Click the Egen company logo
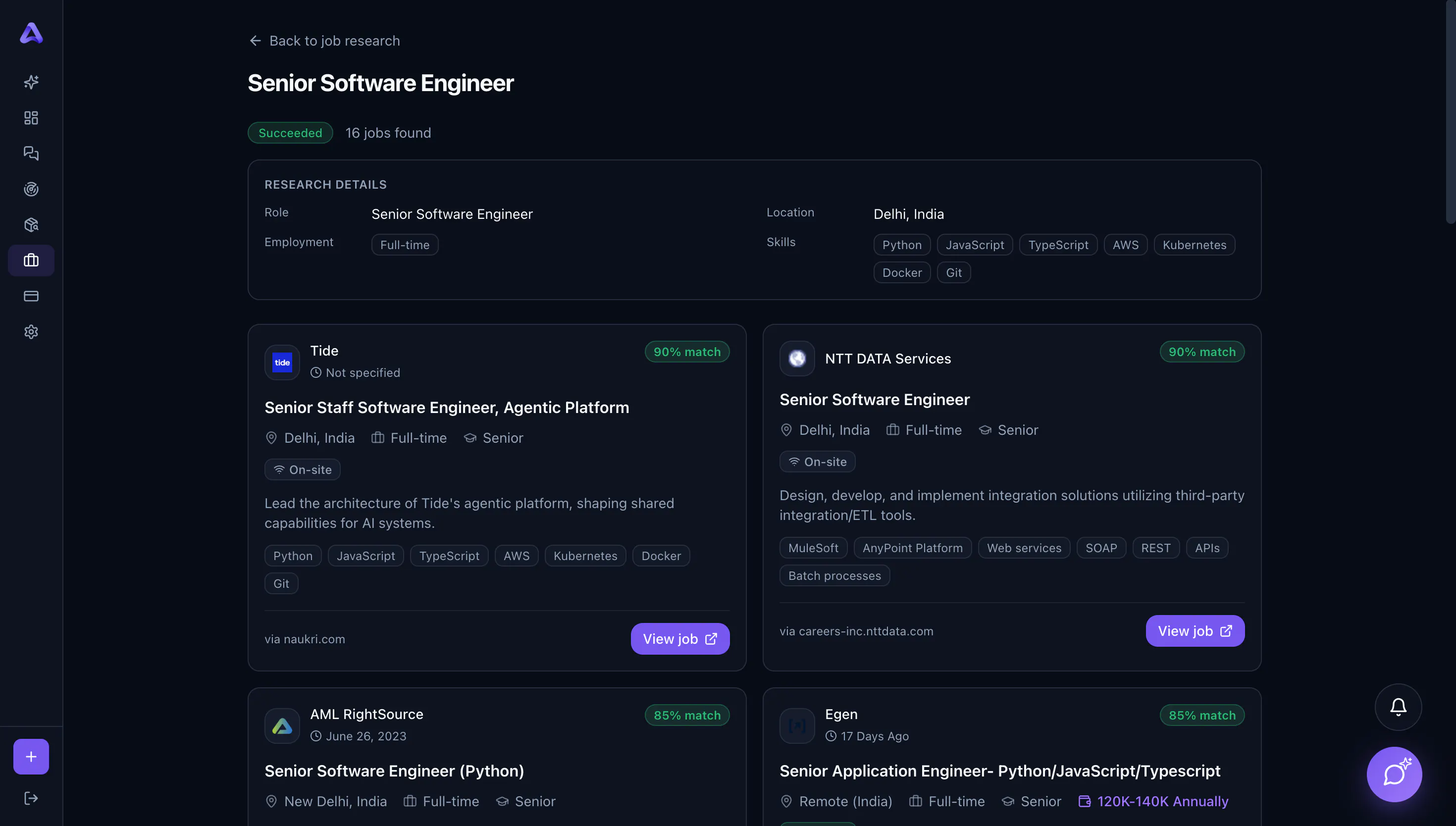 click(x=797, y=726)
